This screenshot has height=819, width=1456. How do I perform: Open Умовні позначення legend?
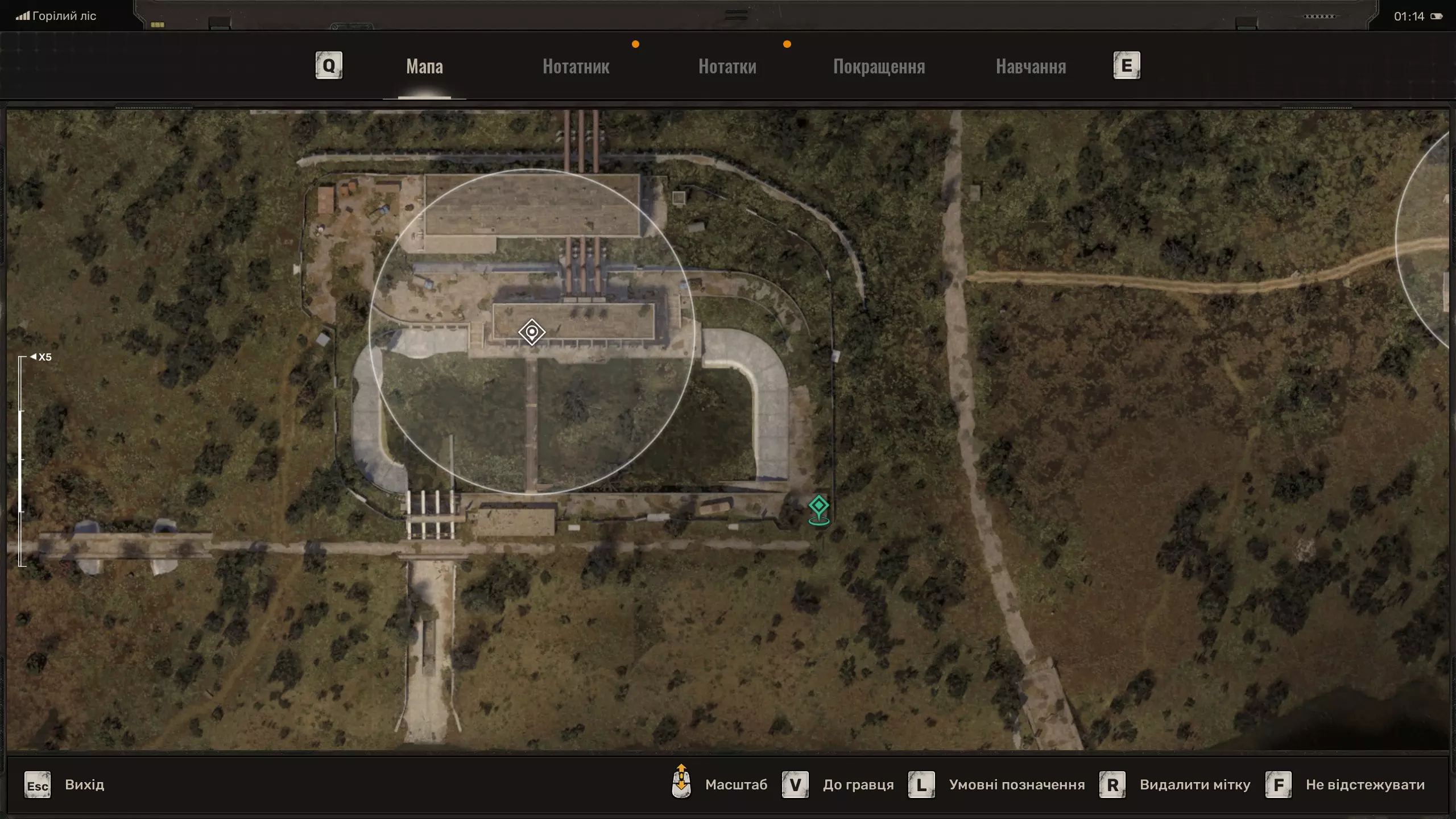1017,785
